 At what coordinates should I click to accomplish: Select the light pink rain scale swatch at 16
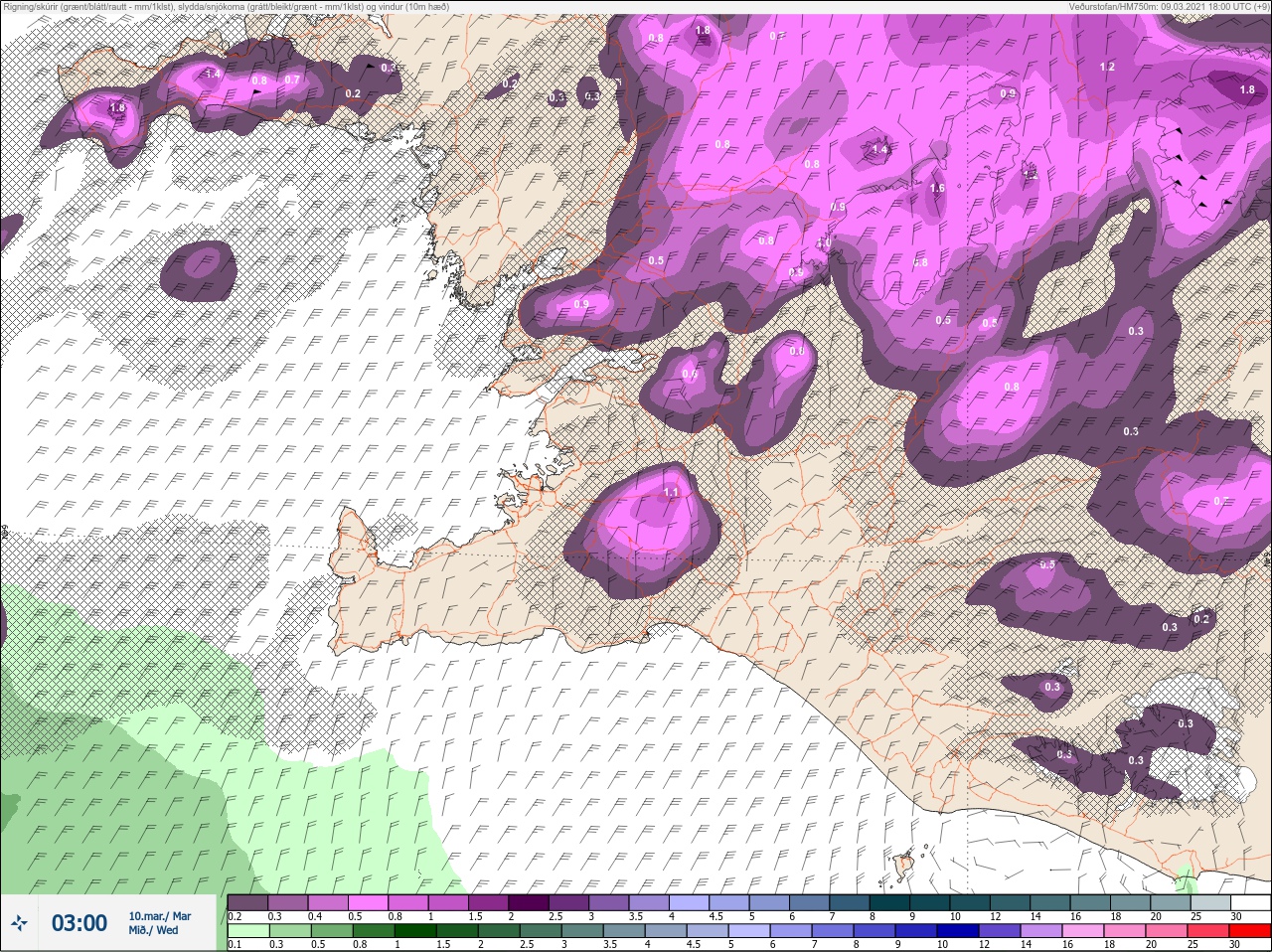coord(1083,930)
